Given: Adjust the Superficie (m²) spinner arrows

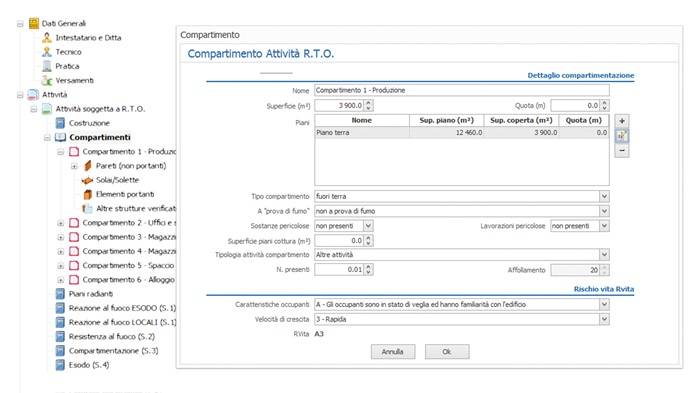Looking at the screenshot, I should point(368,105).
